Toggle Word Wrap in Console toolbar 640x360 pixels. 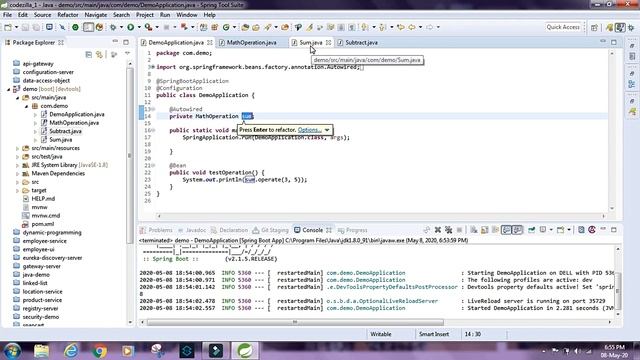click(x=495, y=230)
